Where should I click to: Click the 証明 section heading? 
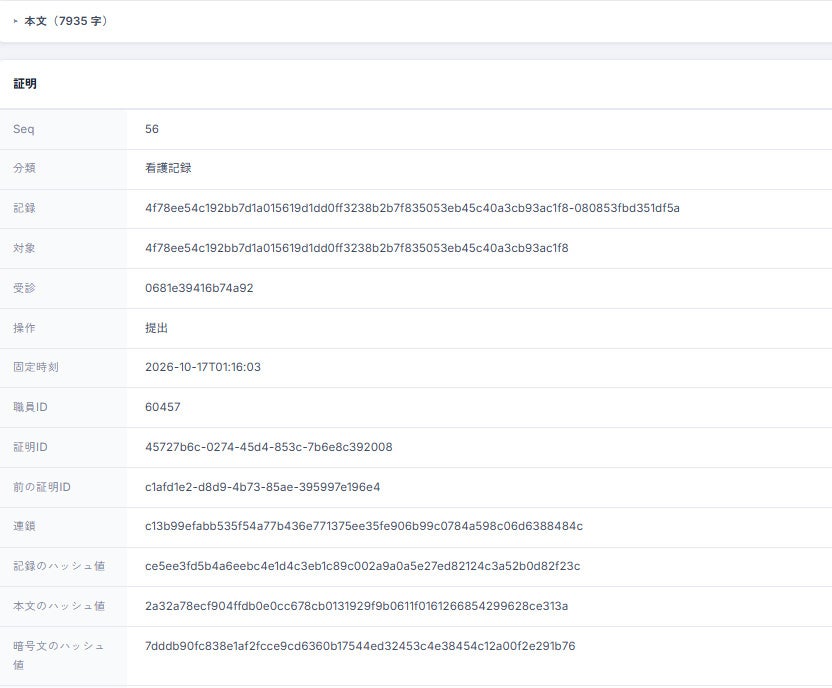(25, 84)
